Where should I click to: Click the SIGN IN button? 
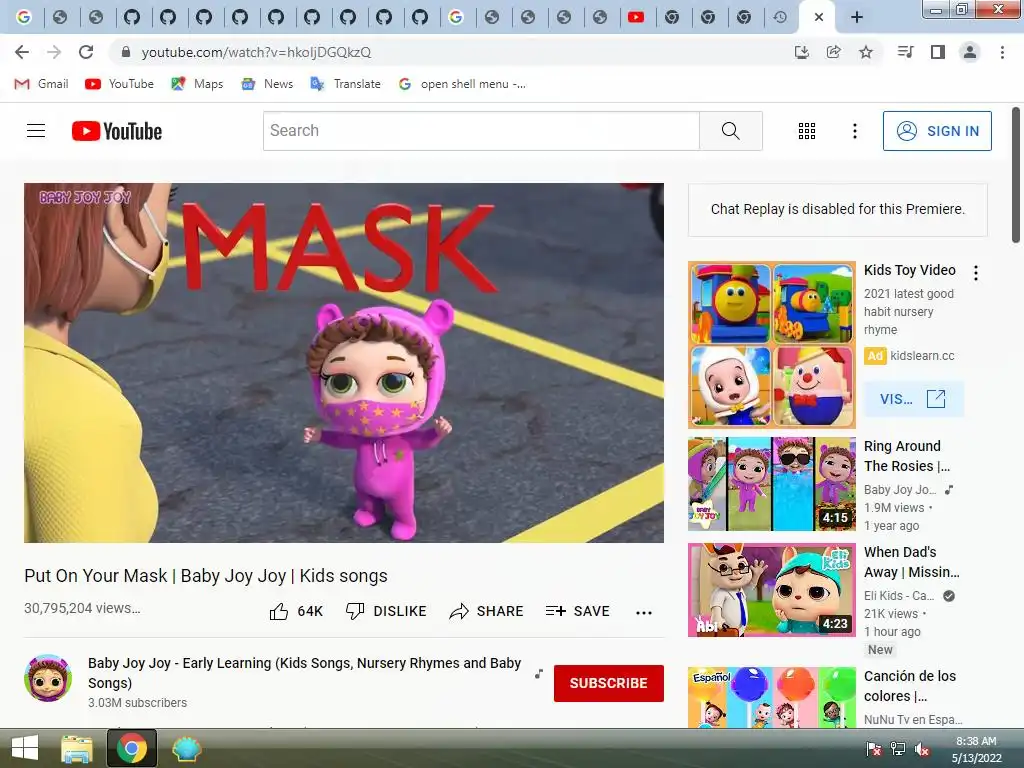click(x=936, y=131)
